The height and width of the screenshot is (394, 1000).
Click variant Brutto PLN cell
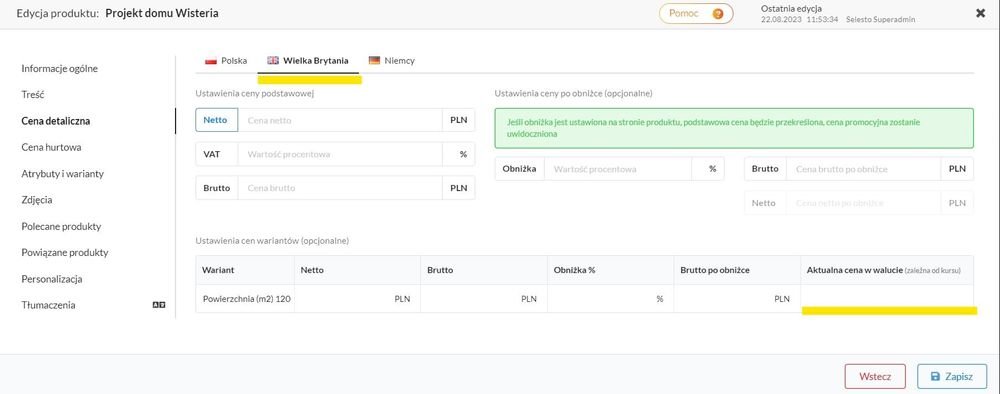(x=483, y=298)
